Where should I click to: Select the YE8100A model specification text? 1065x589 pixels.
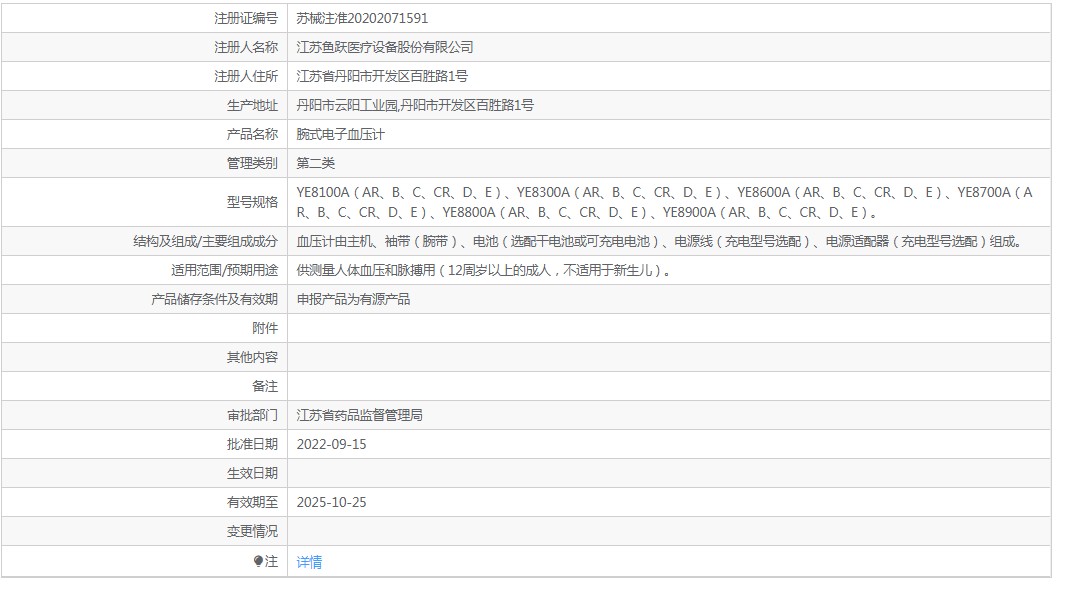pos(664,202)
